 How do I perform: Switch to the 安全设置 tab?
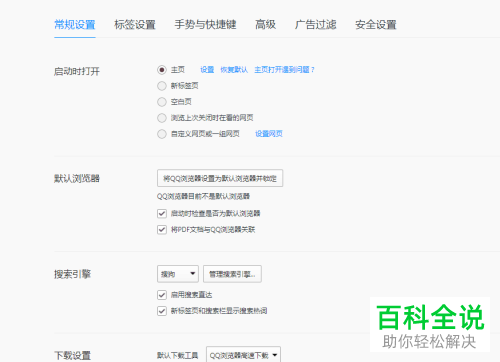pos(376,25)
